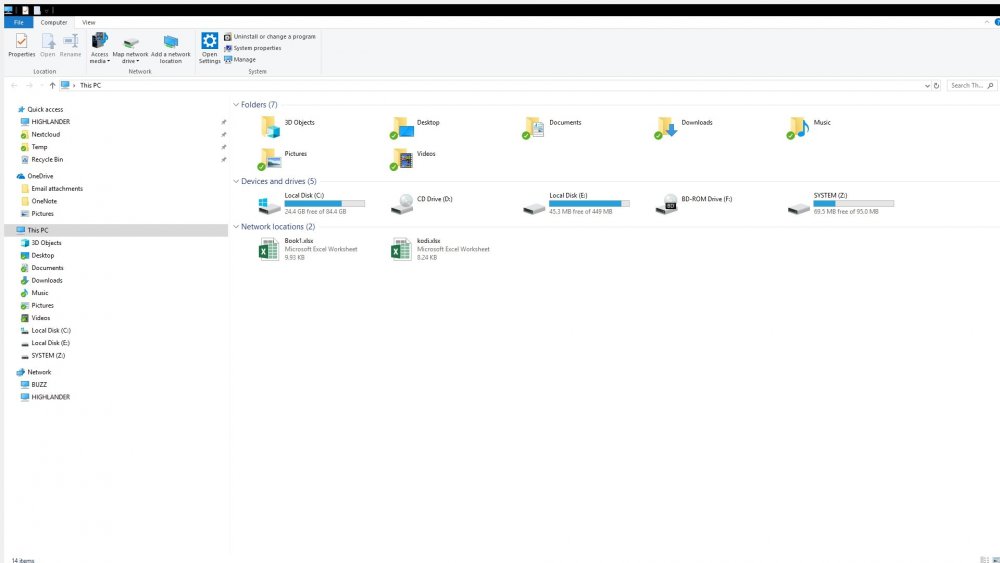Select OneDrive in the navigation pane

click(40, 177)
